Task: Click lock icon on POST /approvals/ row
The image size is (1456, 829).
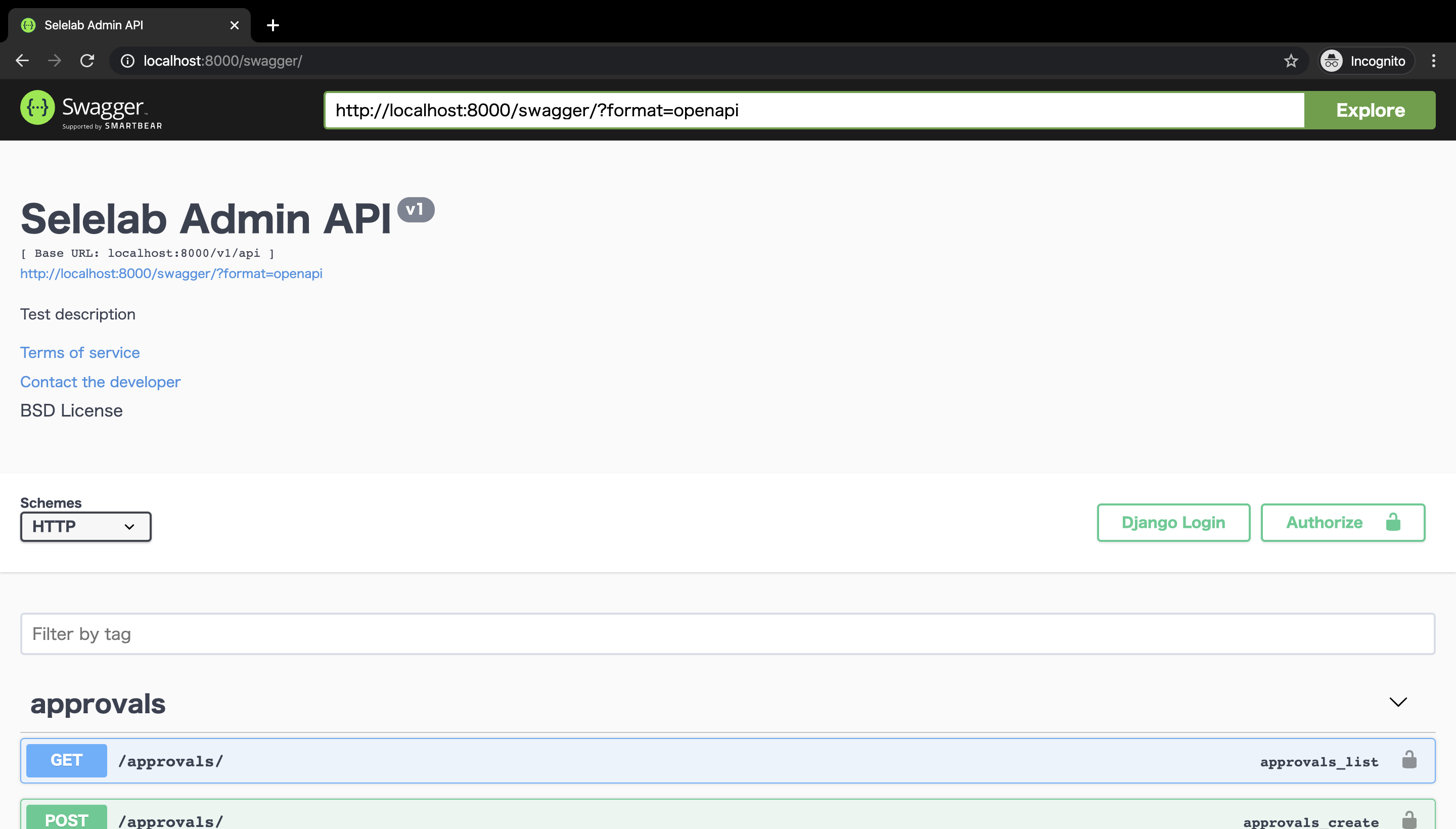Action: [x=1409, y=820]
